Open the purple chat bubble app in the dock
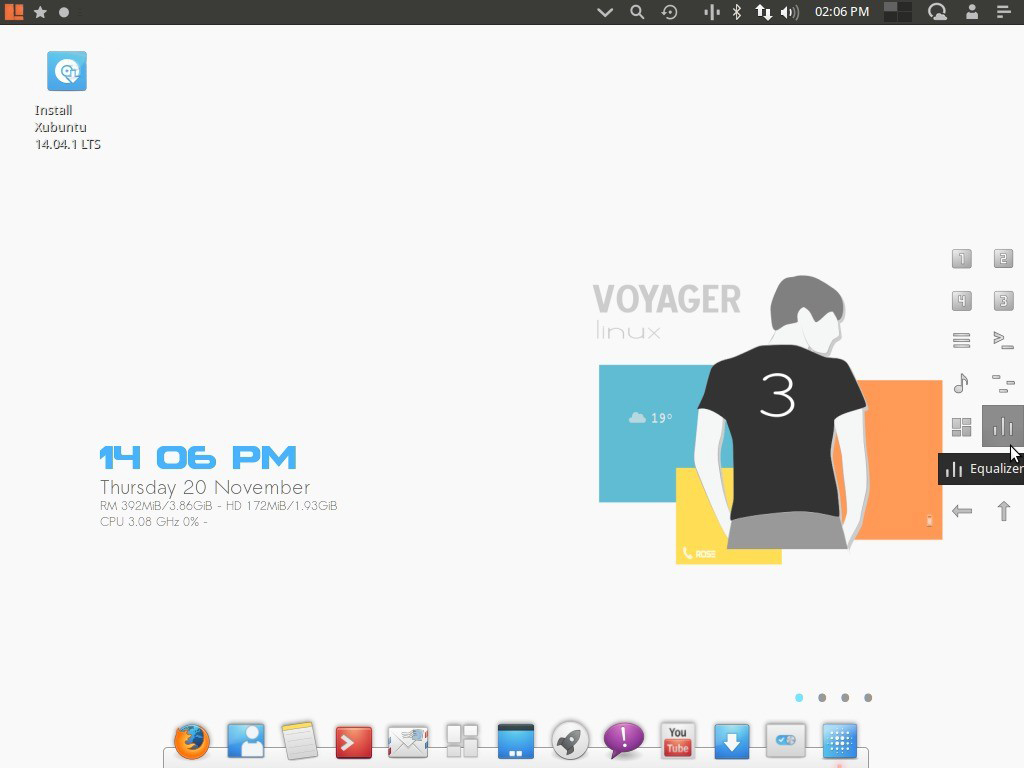Image resolution: width=1024 pixels, height=768 pixels. click(x=624, y=740)
